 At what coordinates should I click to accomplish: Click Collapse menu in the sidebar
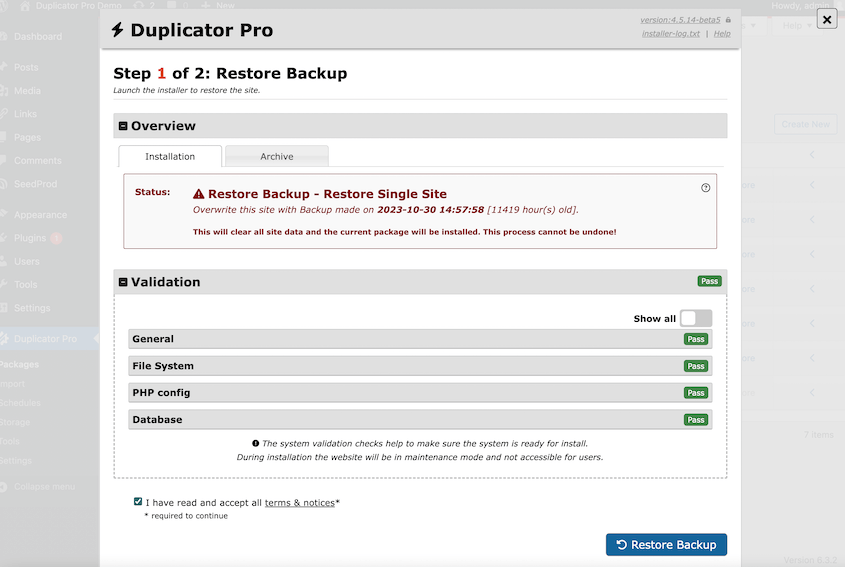pyautogui.click(x=44, y=486)
